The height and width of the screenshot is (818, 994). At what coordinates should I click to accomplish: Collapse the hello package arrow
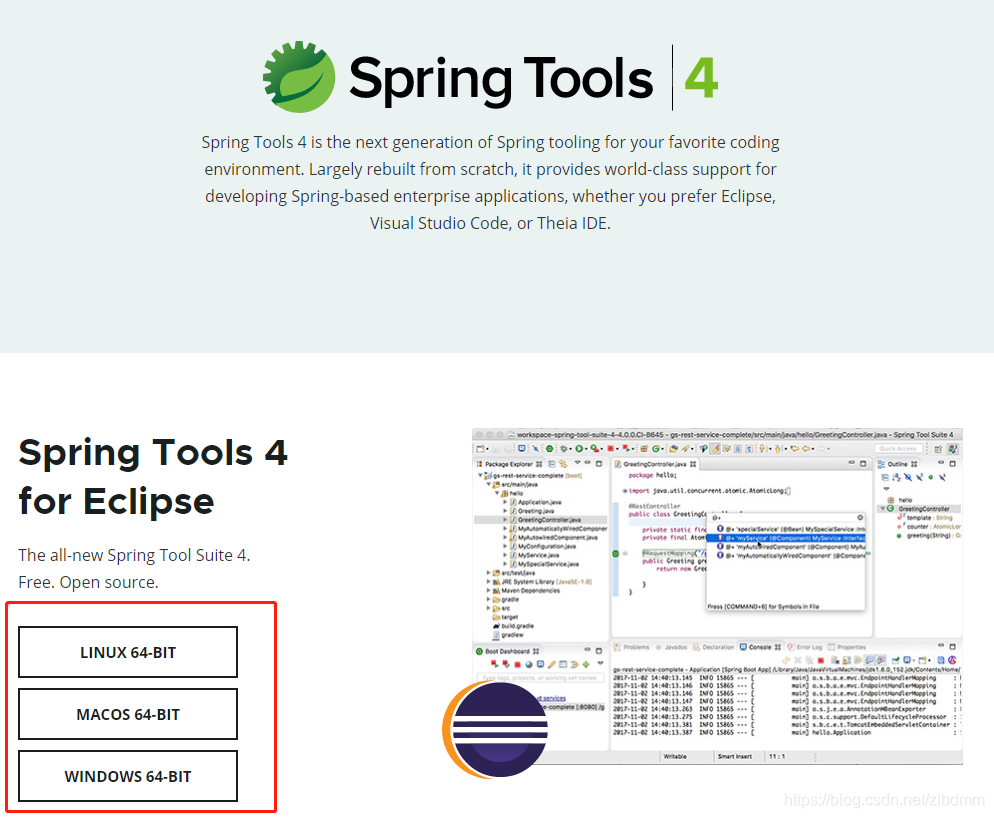(x=497, y=493)
